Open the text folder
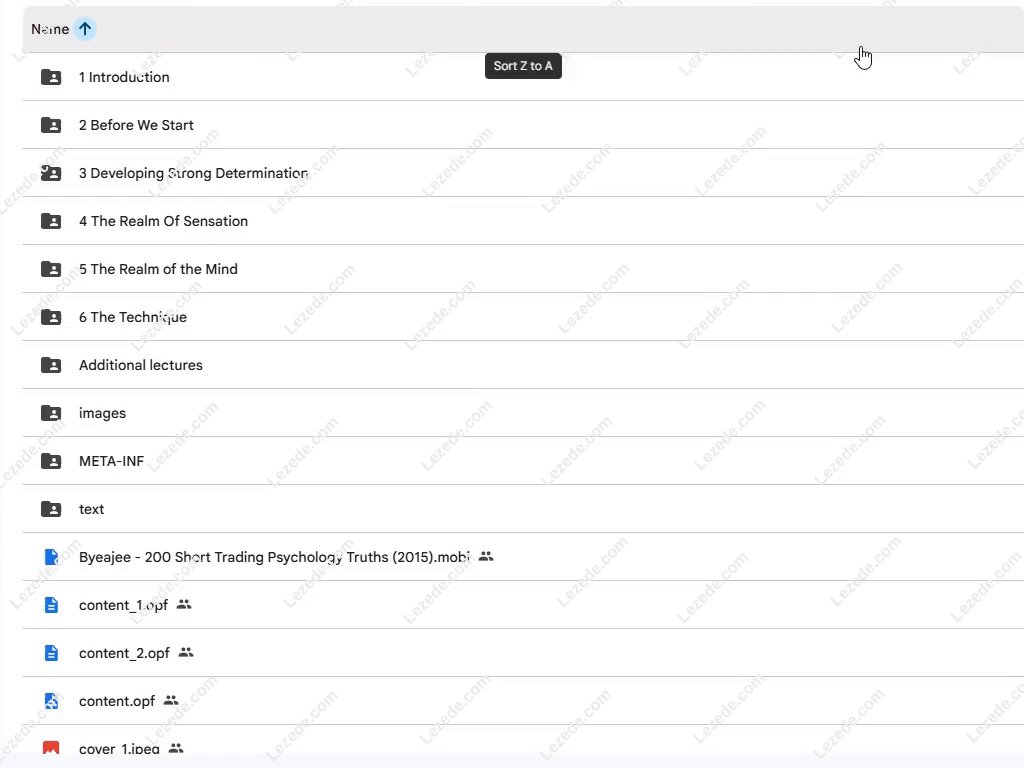The image size is (1024, 768). [91, 509]
